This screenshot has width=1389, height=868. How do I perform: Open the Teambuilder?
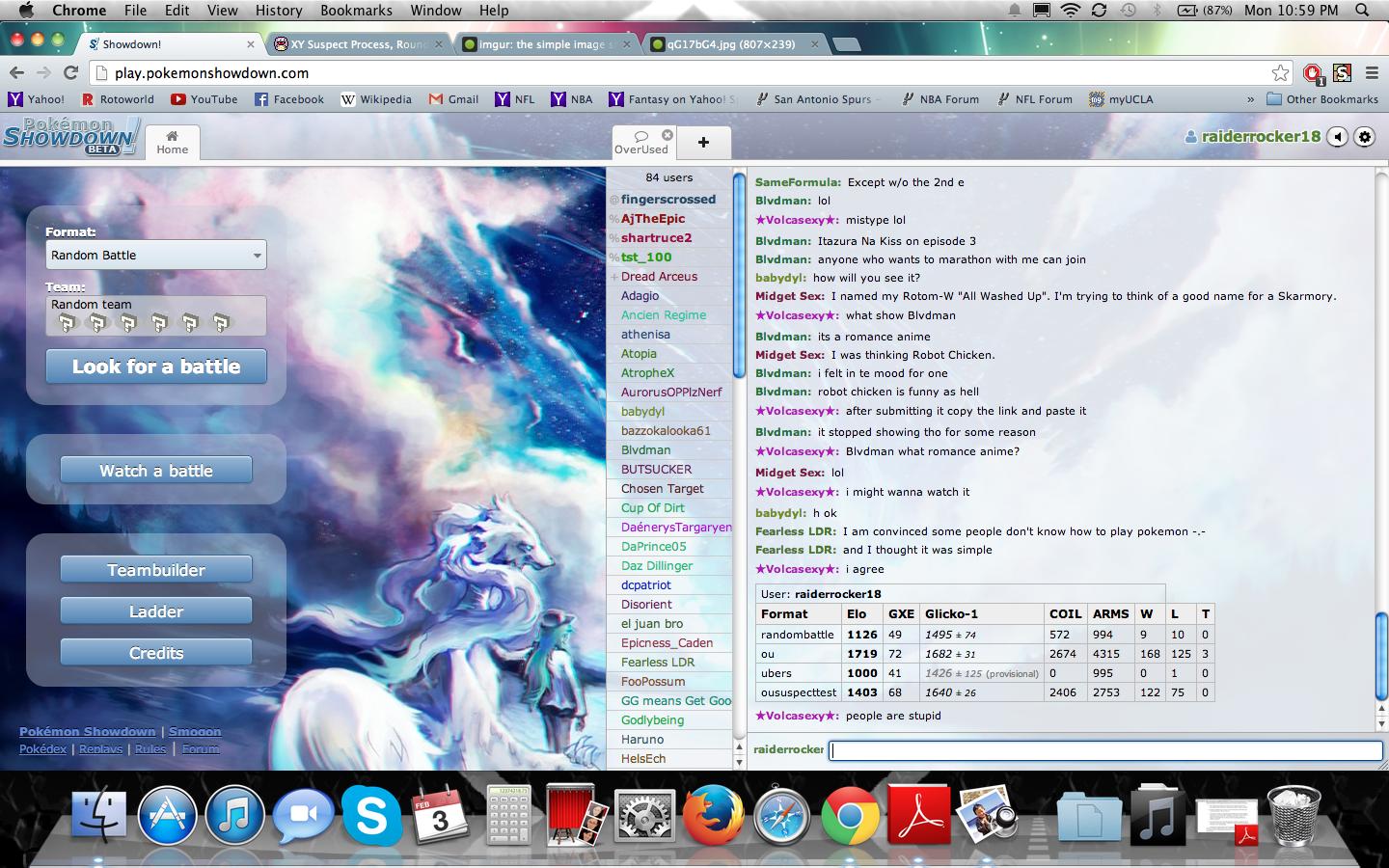pos(156,570)
